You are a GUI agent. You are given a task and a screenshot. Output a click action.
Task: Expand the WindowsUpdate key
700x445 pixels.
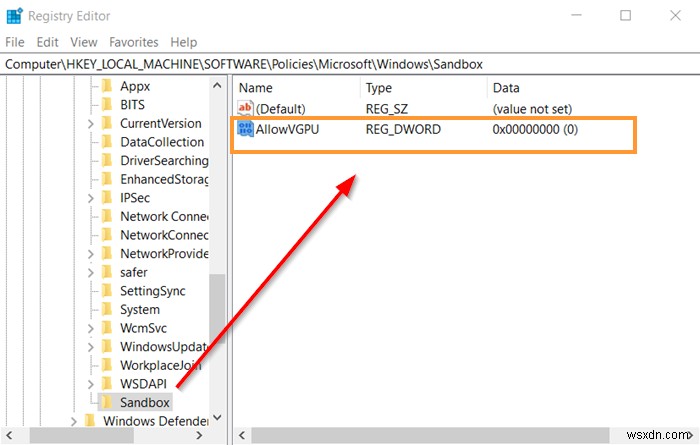click(91, 347)
